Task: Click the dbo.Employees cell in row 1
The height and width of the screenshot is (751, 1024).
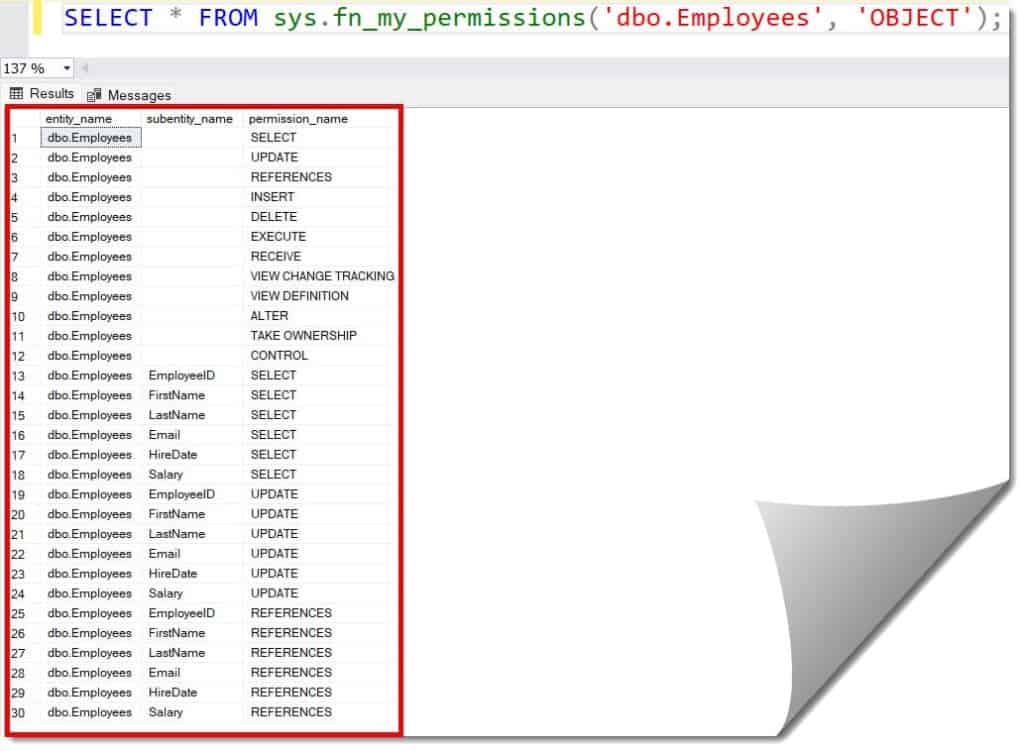Action: click(x=89, y=137)
